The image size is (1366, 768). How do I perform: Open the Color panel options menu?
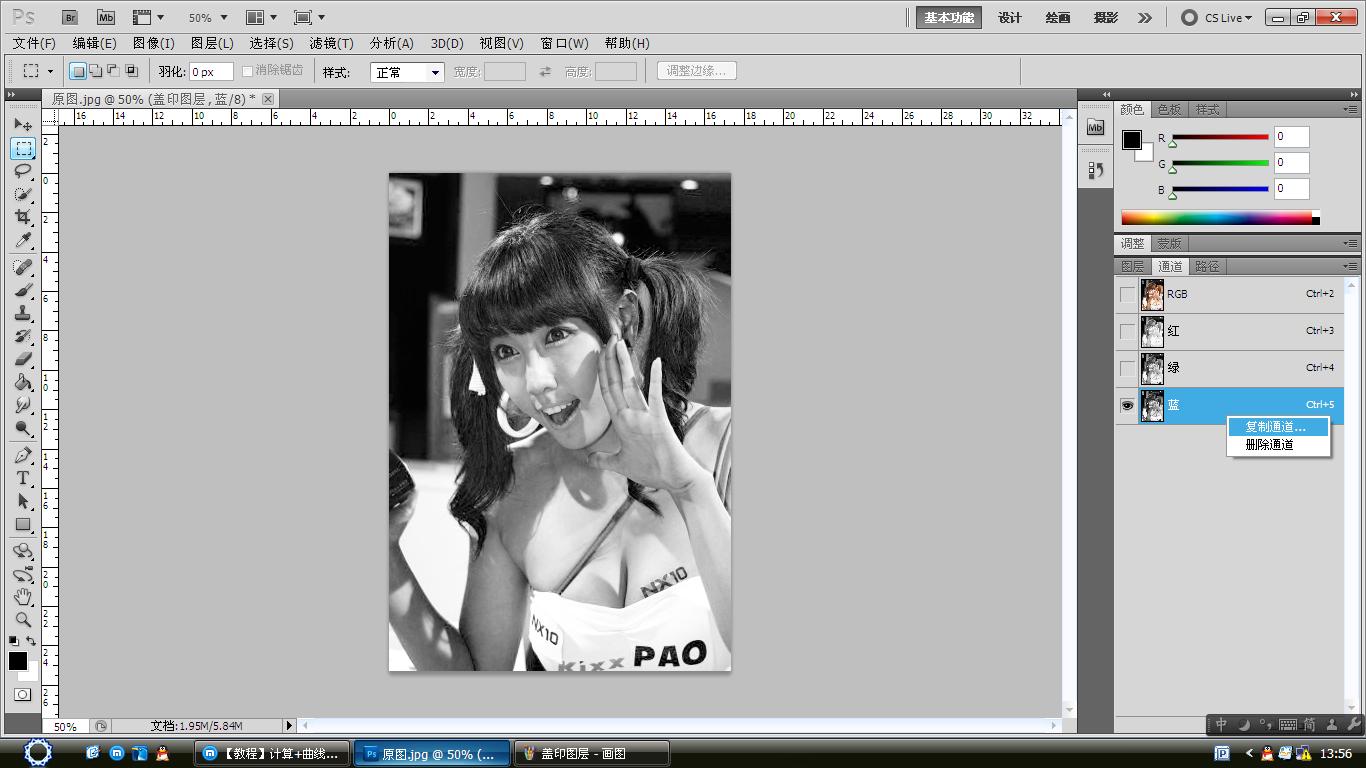click(x=1350, y=109)
